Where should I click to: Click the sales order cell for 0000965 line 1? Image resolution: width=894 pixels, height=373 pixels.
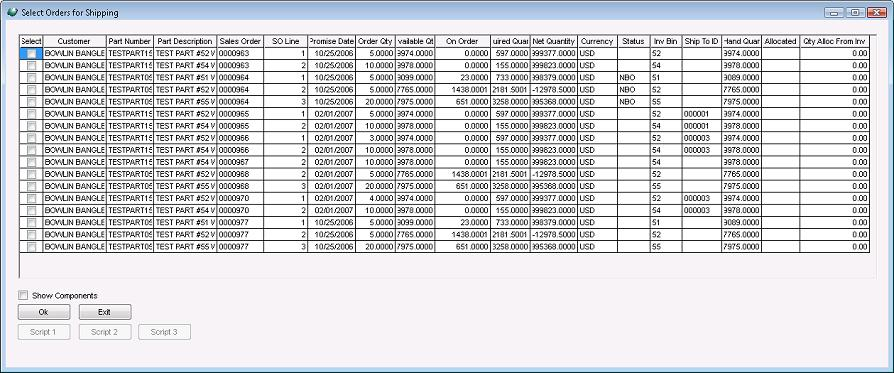pos(241,114)
